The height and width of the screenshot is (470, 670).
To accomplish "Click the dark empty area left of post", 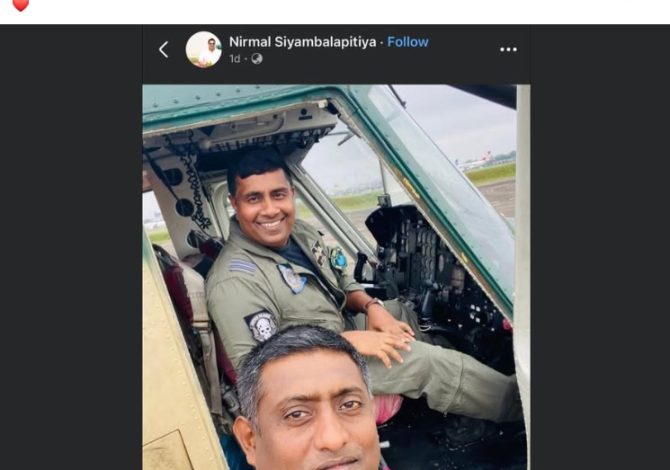I will [71, 247].
